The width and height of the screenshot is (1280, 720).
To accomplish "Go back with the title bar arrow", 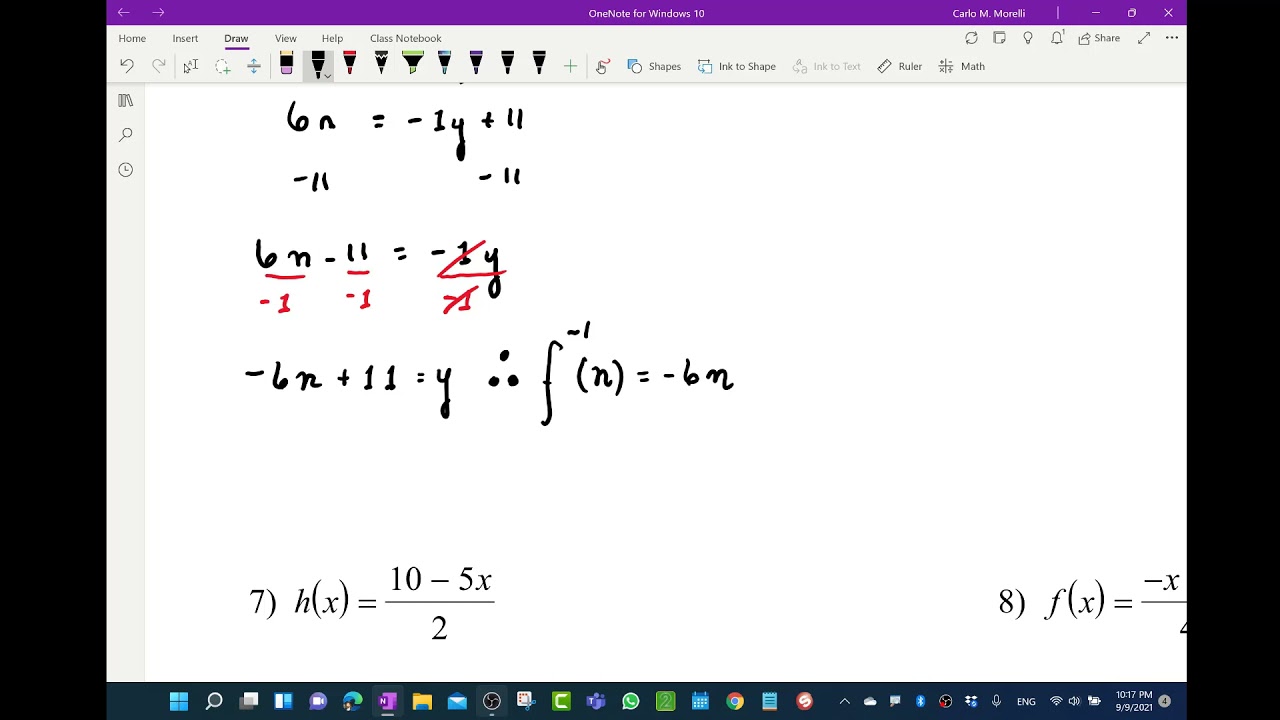I will click(x=123, y=13).
